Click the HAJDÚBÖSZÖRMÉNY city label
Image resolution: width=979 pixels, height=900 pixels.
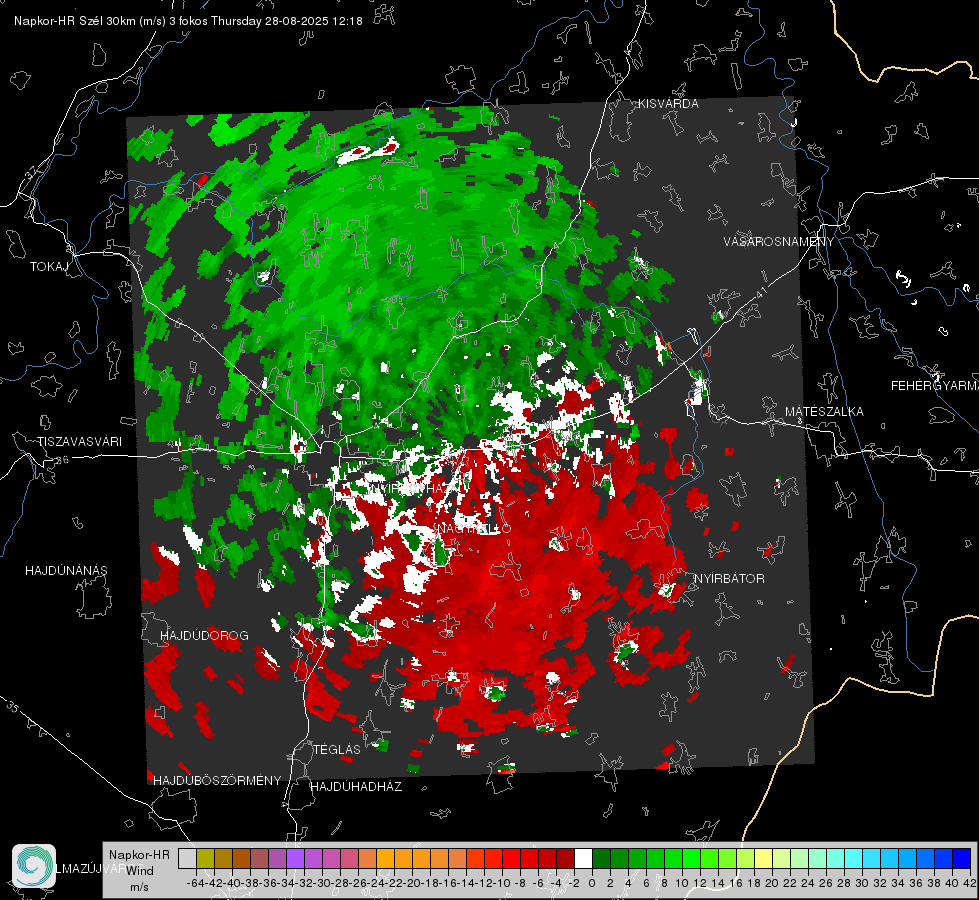pos(217,781)
